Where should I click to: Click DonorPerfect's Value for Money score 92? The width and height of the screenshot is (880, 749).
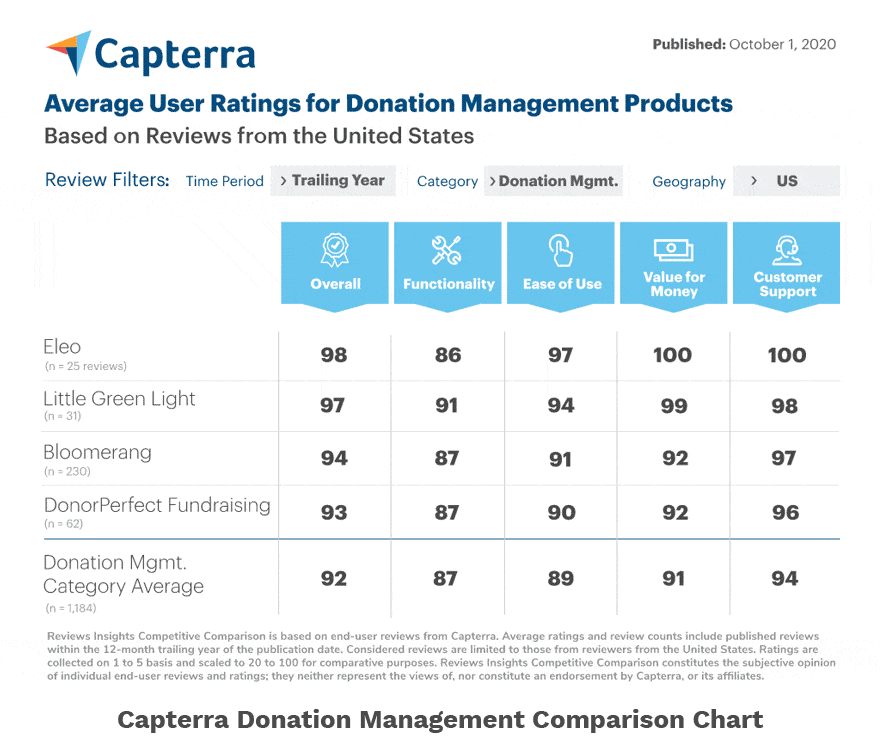click(675, 513)
